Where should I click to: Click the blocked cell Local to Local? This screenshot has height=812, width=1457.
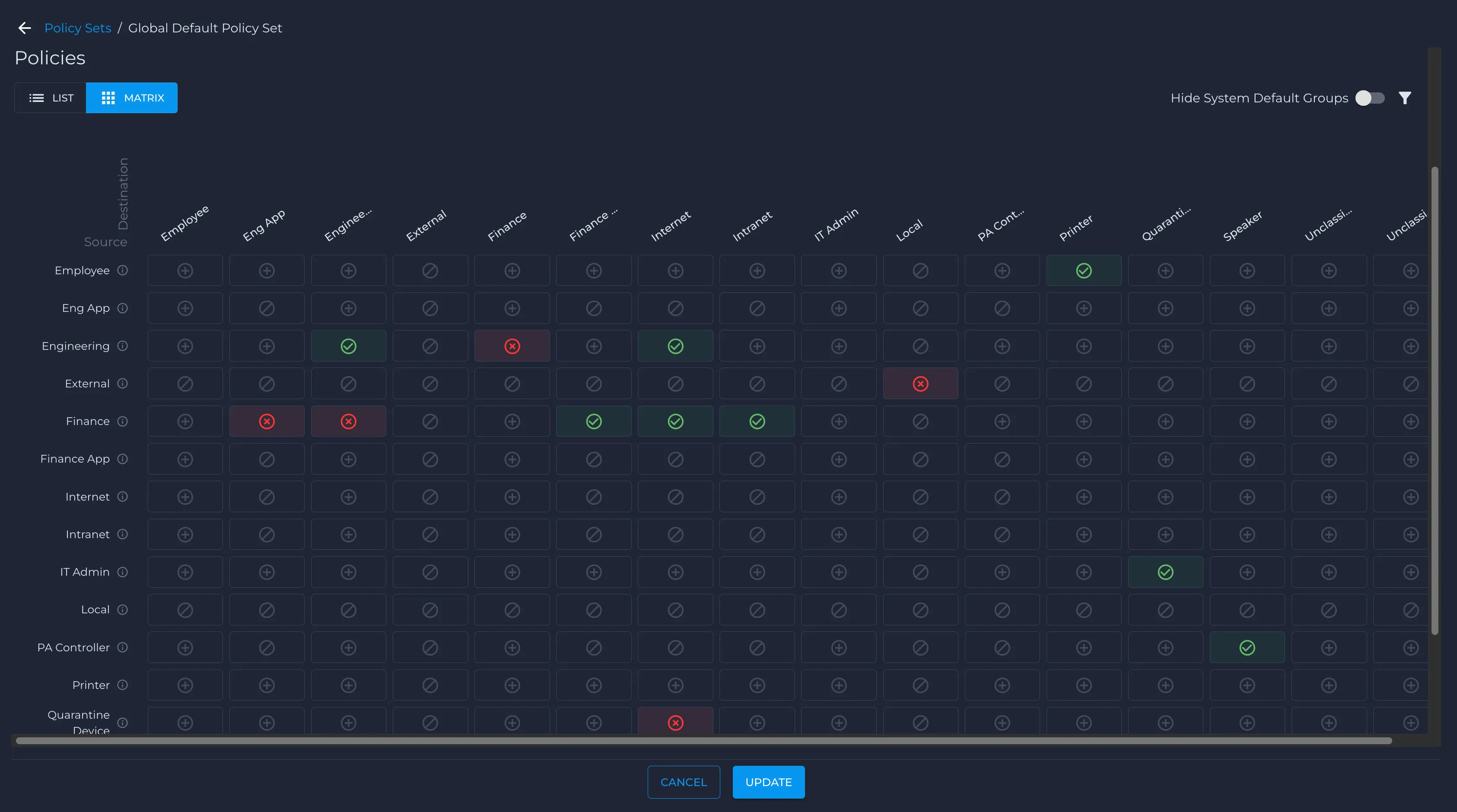coord(920,609)
